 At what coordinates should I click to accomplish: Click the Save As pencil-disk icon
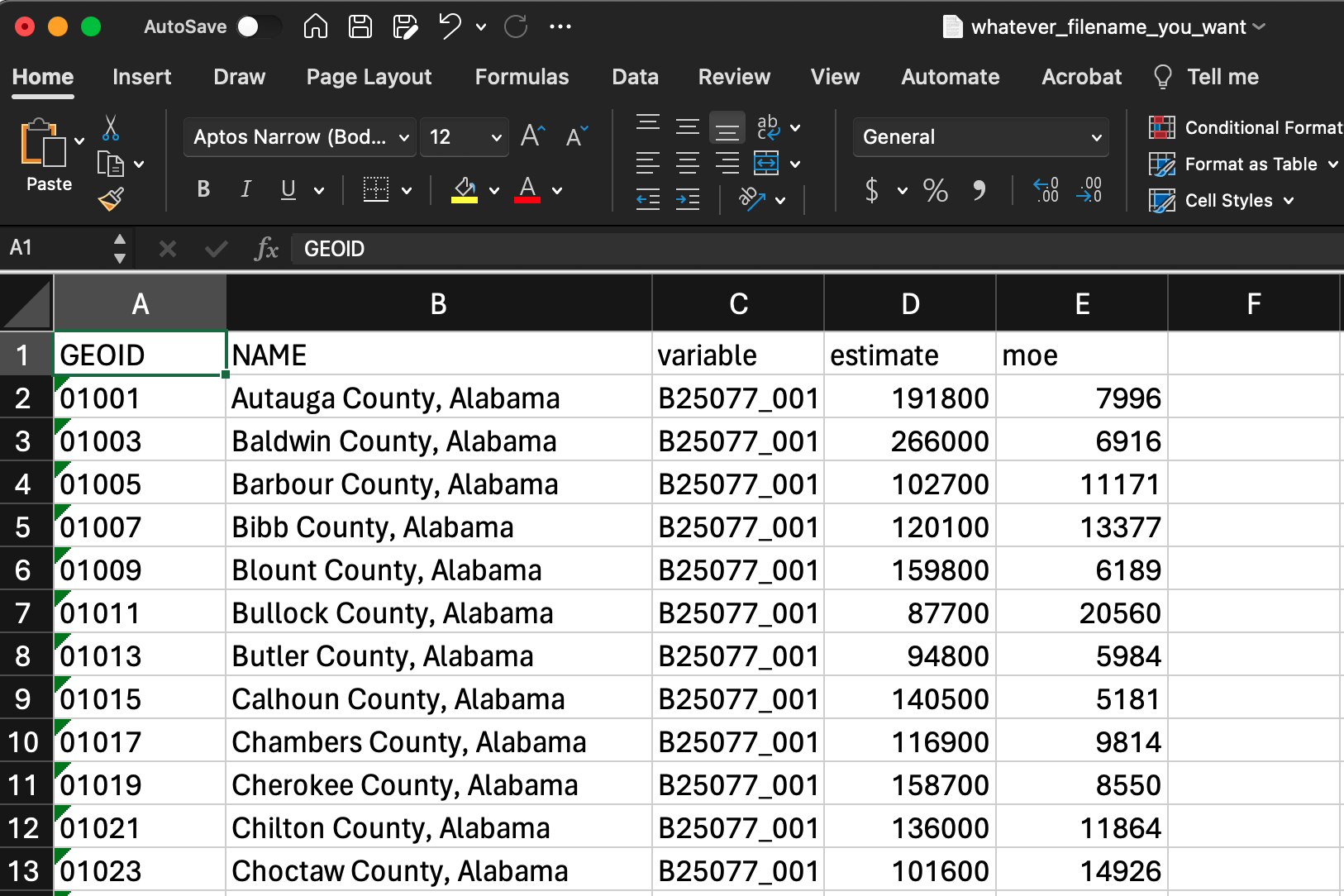[x=405, y=26]
